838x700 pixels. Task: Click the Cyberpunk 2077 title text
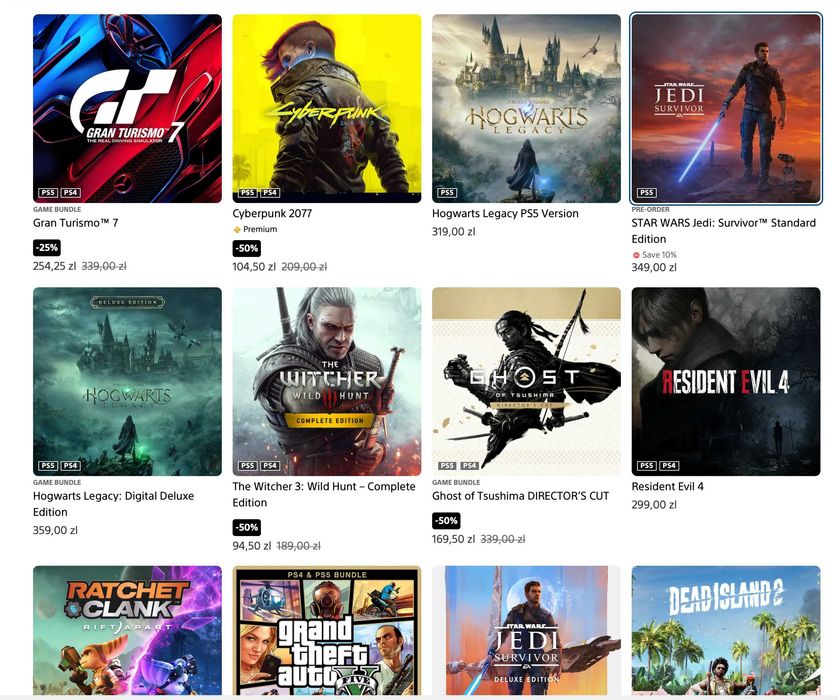[x=272, y=213]
